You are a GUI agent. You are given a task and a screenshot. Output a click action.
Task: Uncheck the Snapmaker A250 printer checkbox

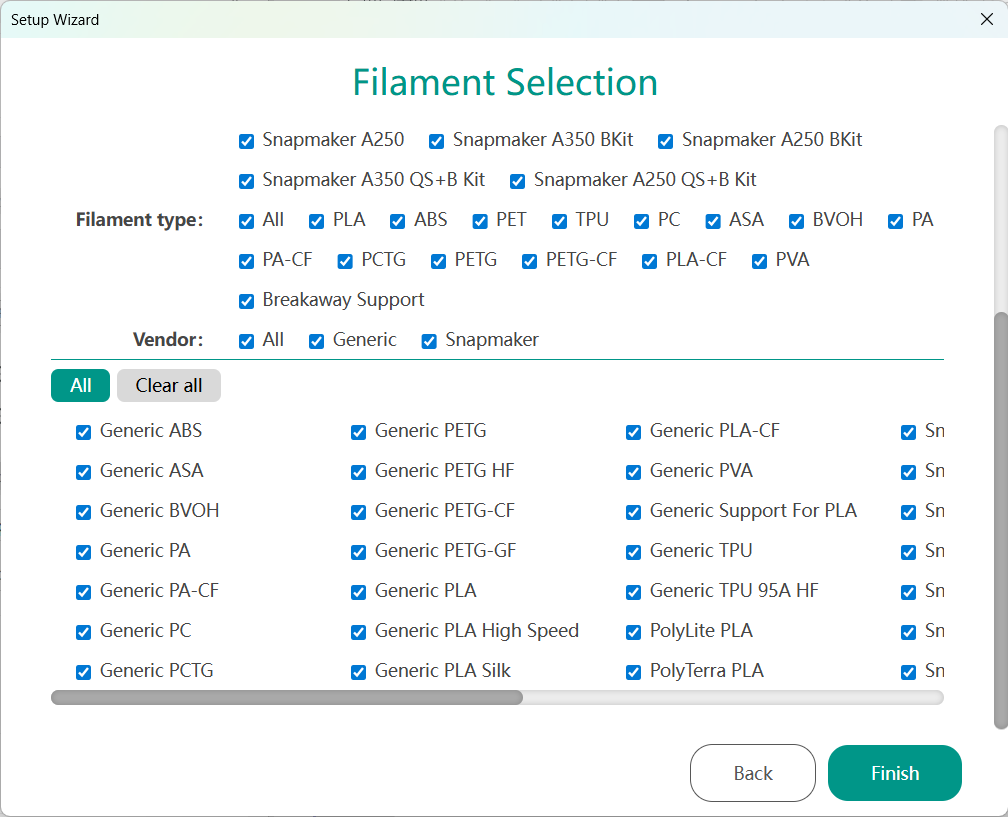(247, 141)
